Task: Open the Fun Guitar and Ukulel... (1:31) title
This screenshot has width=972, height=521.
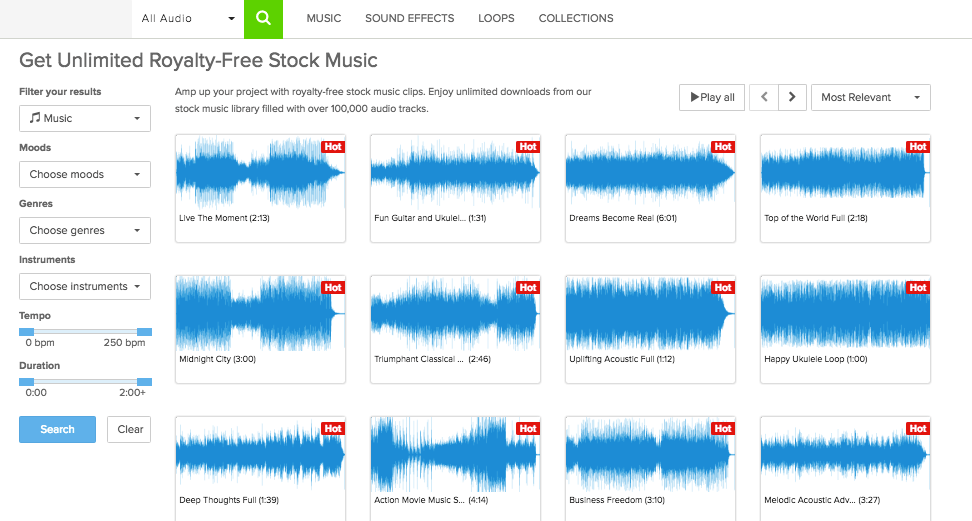Action: click(430, 218)
